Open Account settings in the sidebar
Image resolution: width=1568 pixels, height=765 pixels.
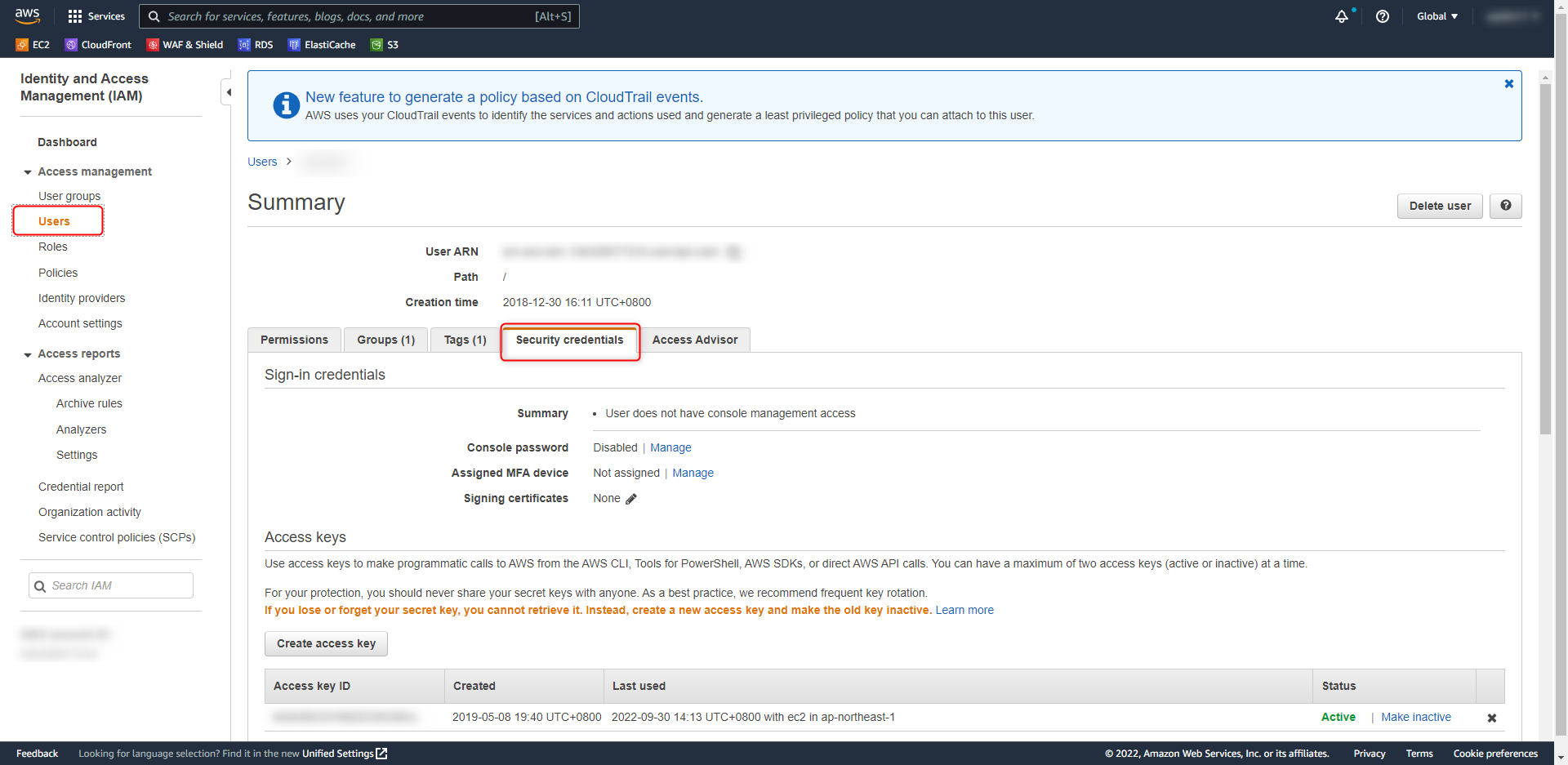tap(80, 323)
